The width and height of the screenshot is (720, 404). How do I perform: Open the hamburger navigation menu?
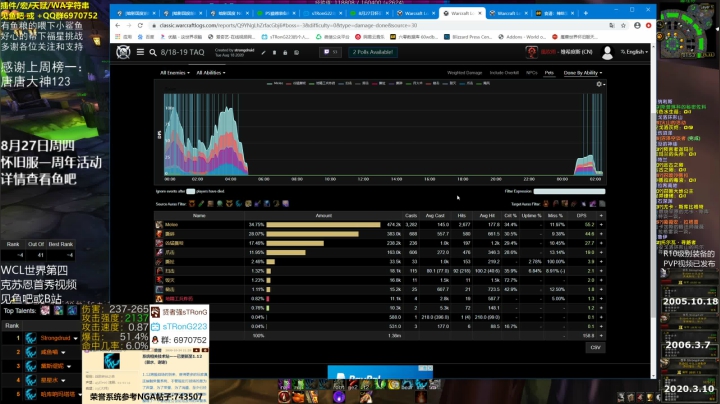pos(140,52)
